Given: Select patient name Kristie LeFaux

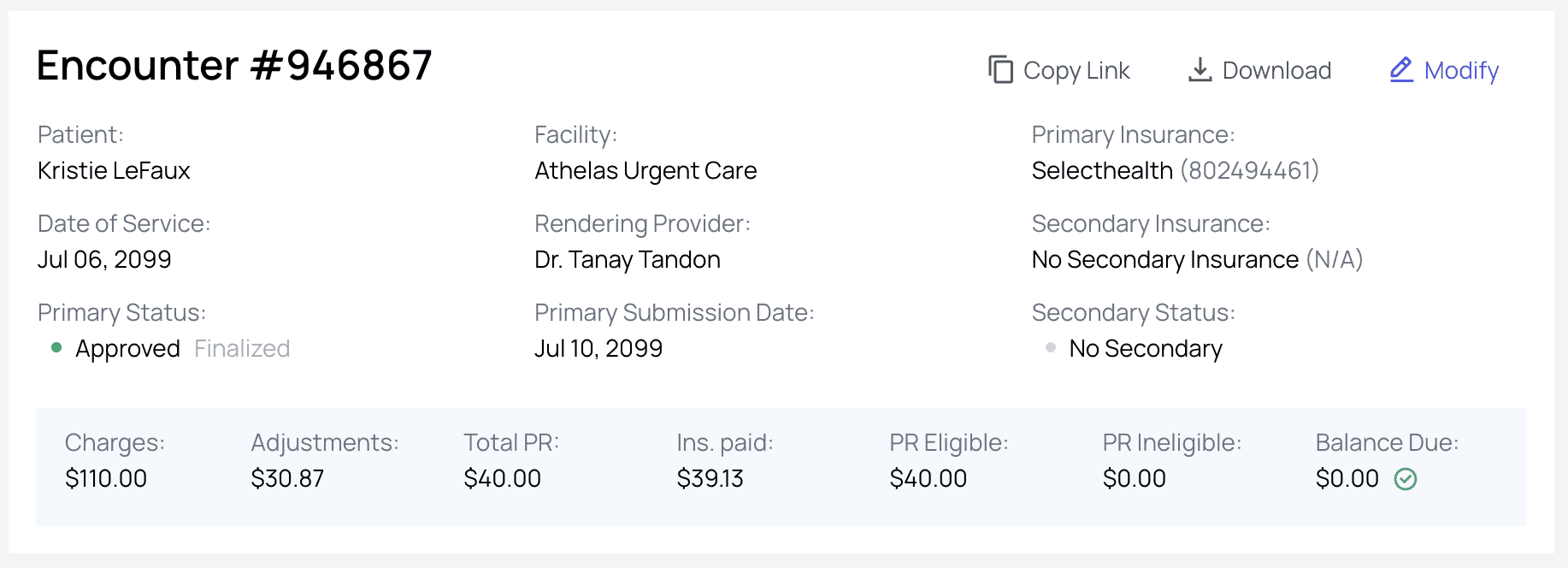Looking at the screenshot, I should pyautogui.click(x=114, y=170).
